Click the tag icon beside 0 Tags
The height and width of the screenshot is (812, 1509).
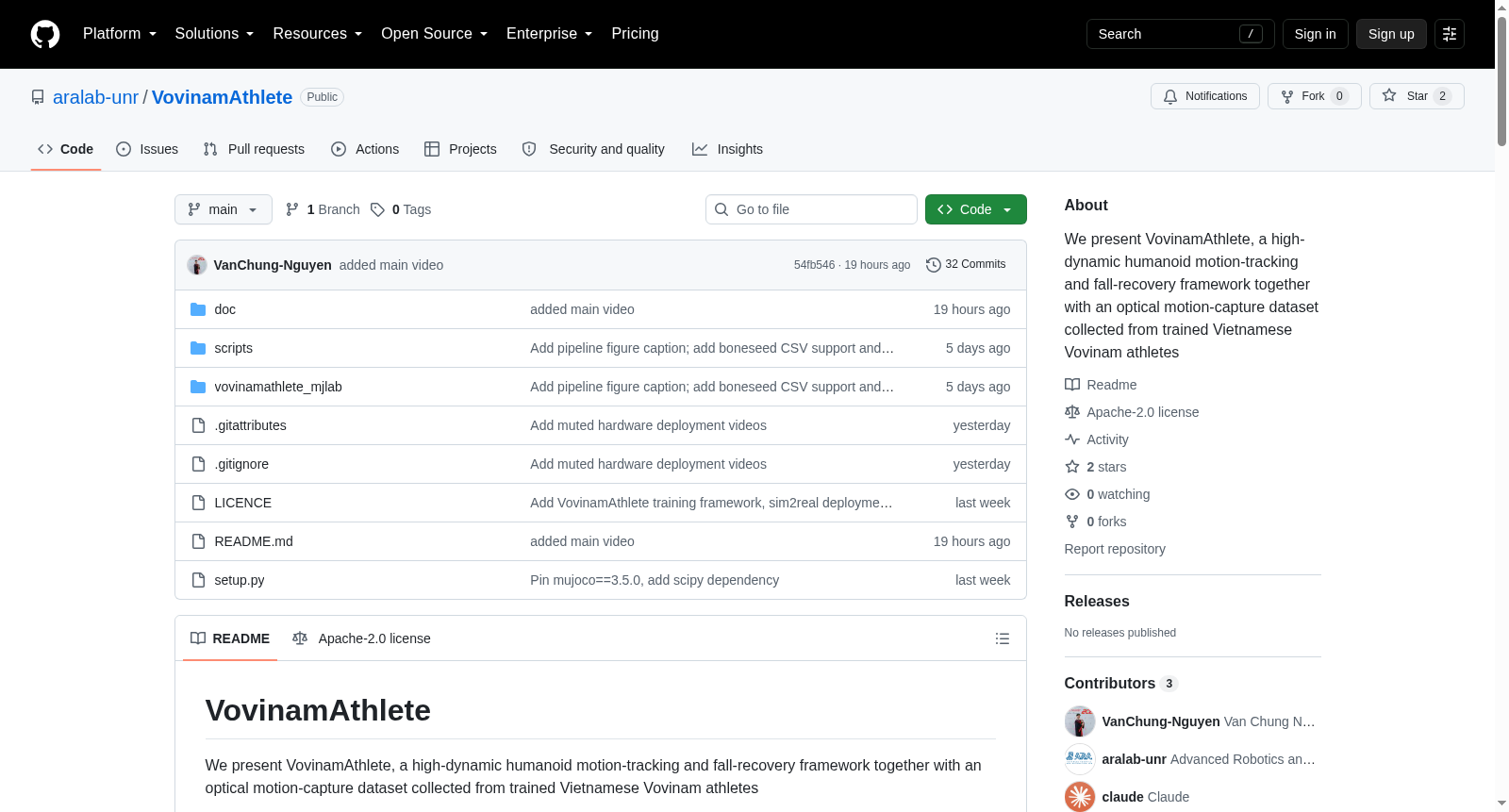point(377,209)
